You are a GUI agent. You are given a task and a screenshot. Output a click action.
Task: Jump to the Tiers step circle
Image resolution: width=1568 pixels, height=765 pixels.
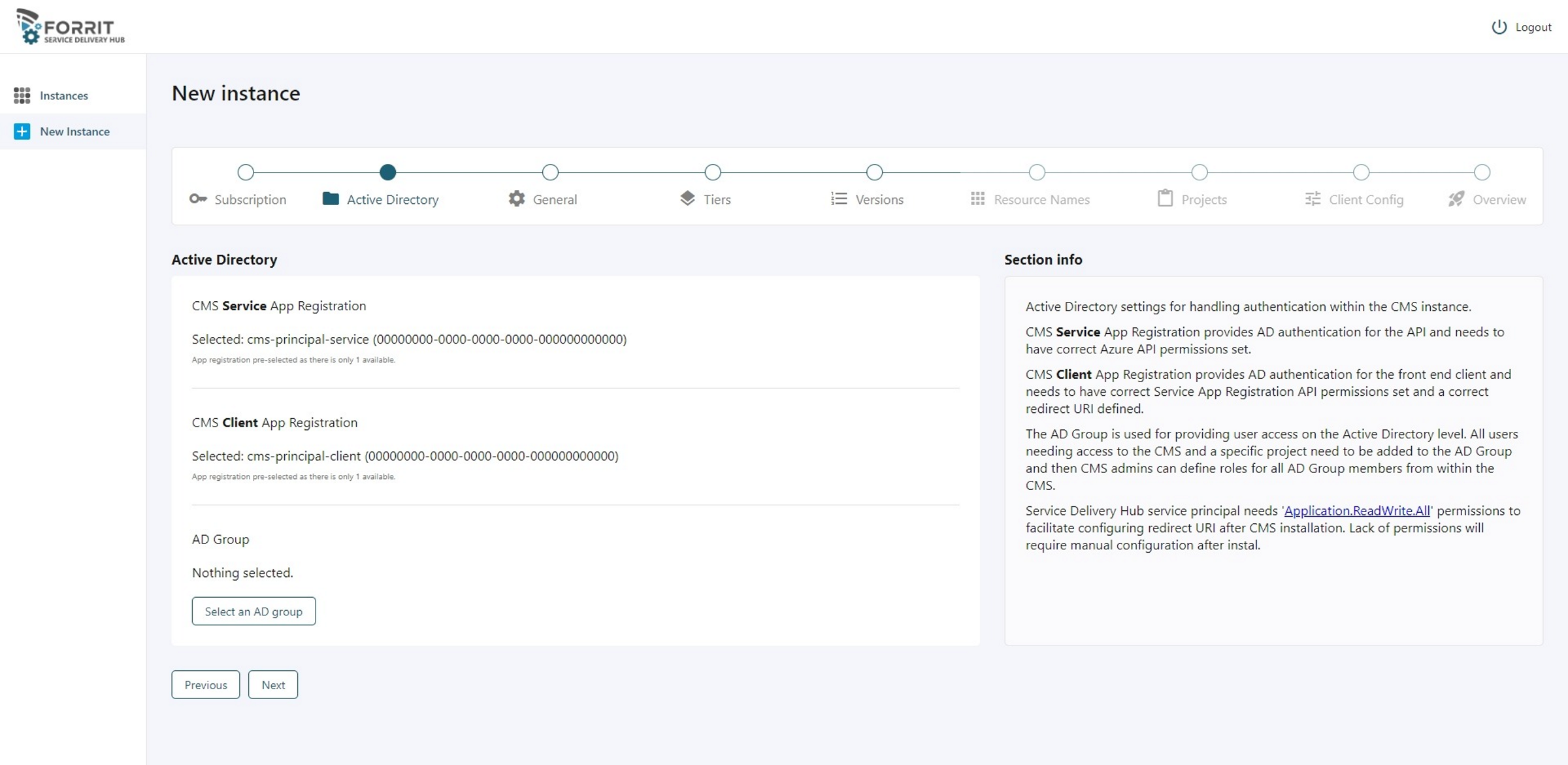pyautogui.click(x=713, y=172)
